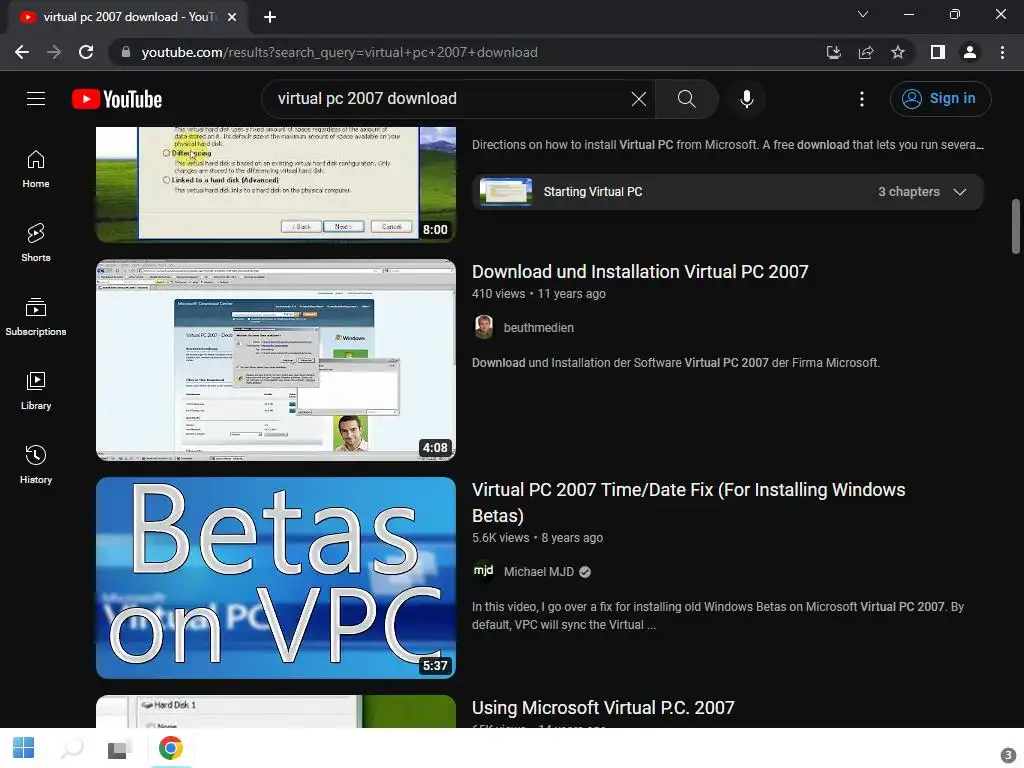
Task: Select the virtual pc 2007 download tab
Action: [x=129, y=17]
